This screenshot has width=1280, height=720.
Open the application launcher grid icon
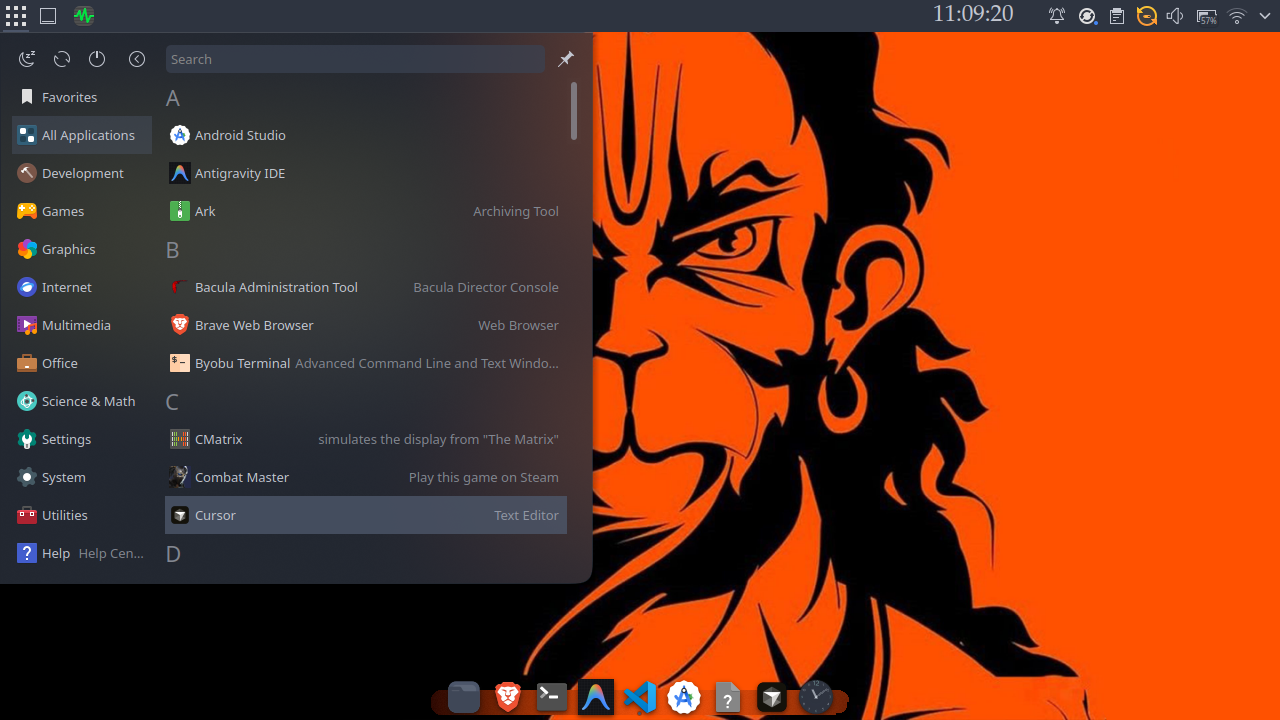pyautogui.click(x=16, y=16)
